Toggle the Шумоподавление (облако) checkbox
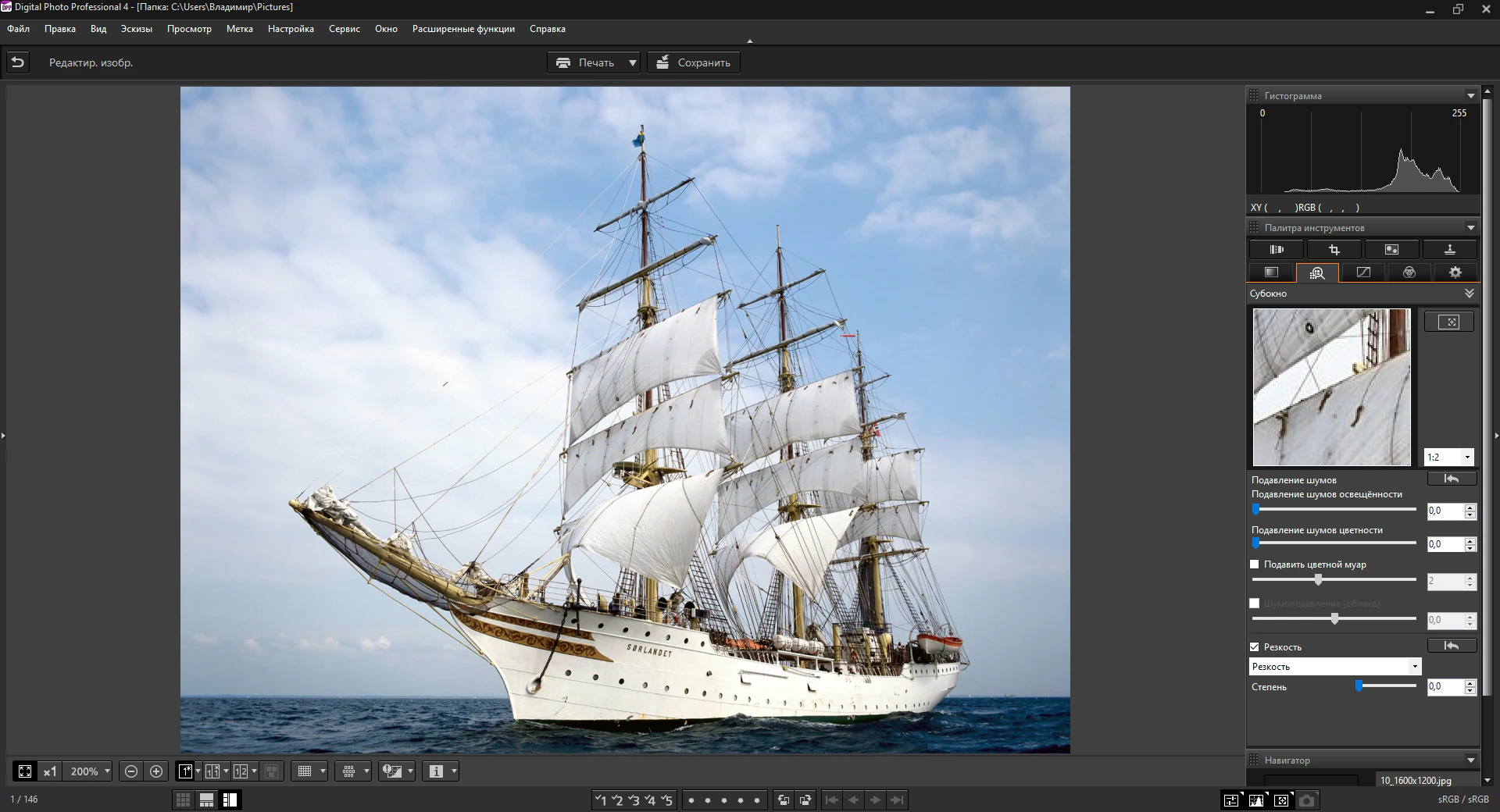Viewport: 1500px width, 812px height. pos(1255,603)
